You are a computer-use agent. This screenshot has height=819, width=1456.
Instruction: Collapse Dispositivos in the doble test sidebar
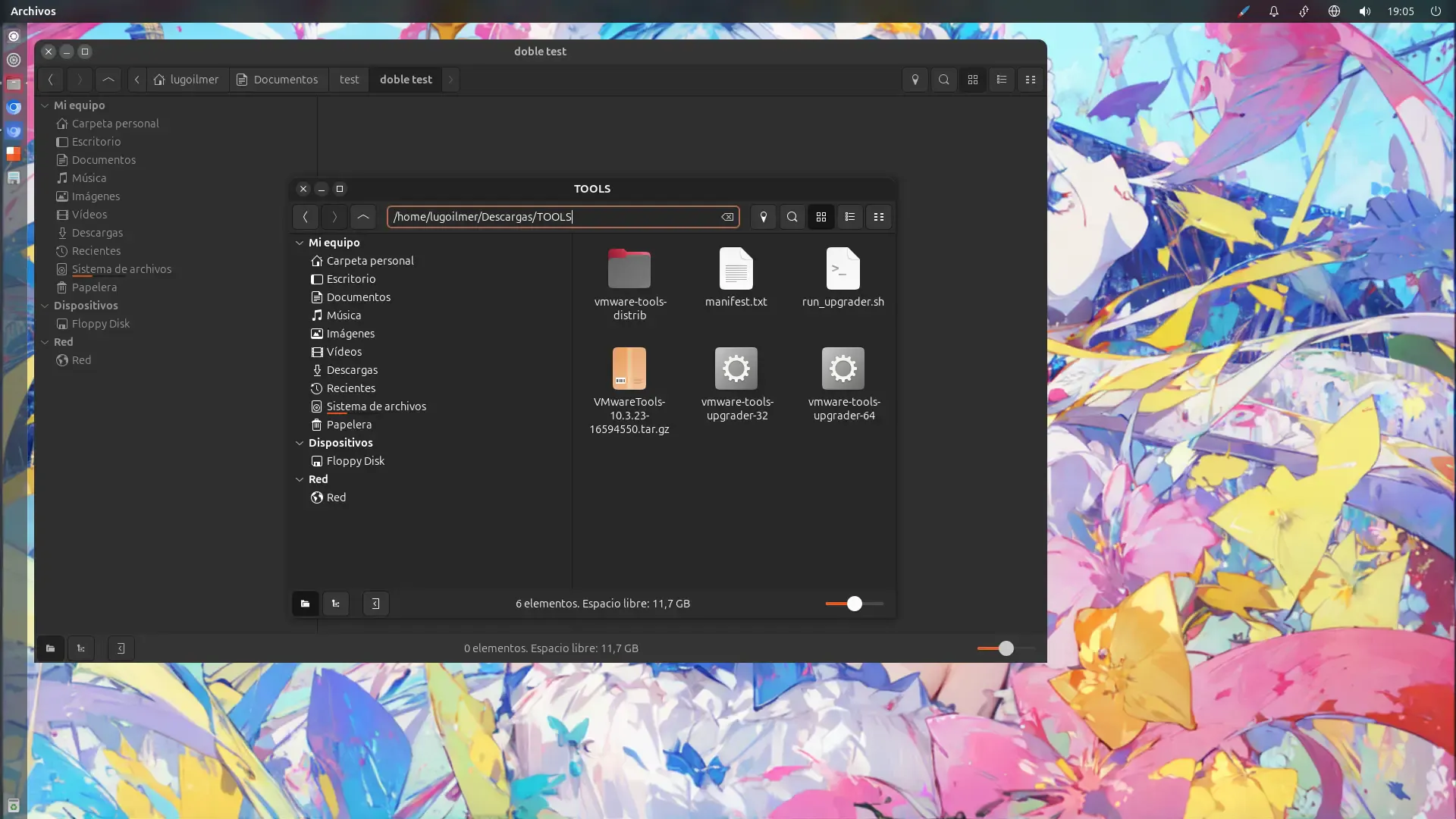coord(45,306)
